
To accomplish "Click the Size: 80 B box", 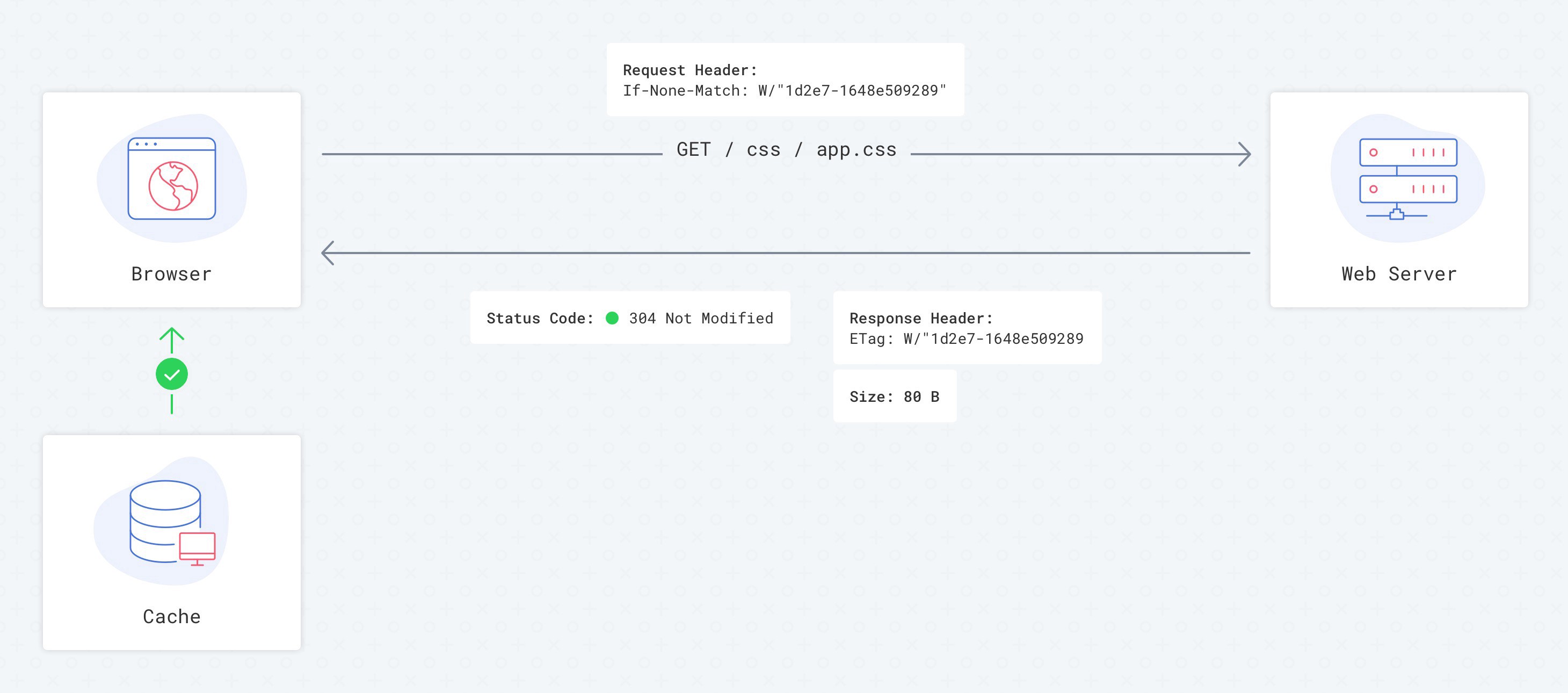I will pos(895,396).
